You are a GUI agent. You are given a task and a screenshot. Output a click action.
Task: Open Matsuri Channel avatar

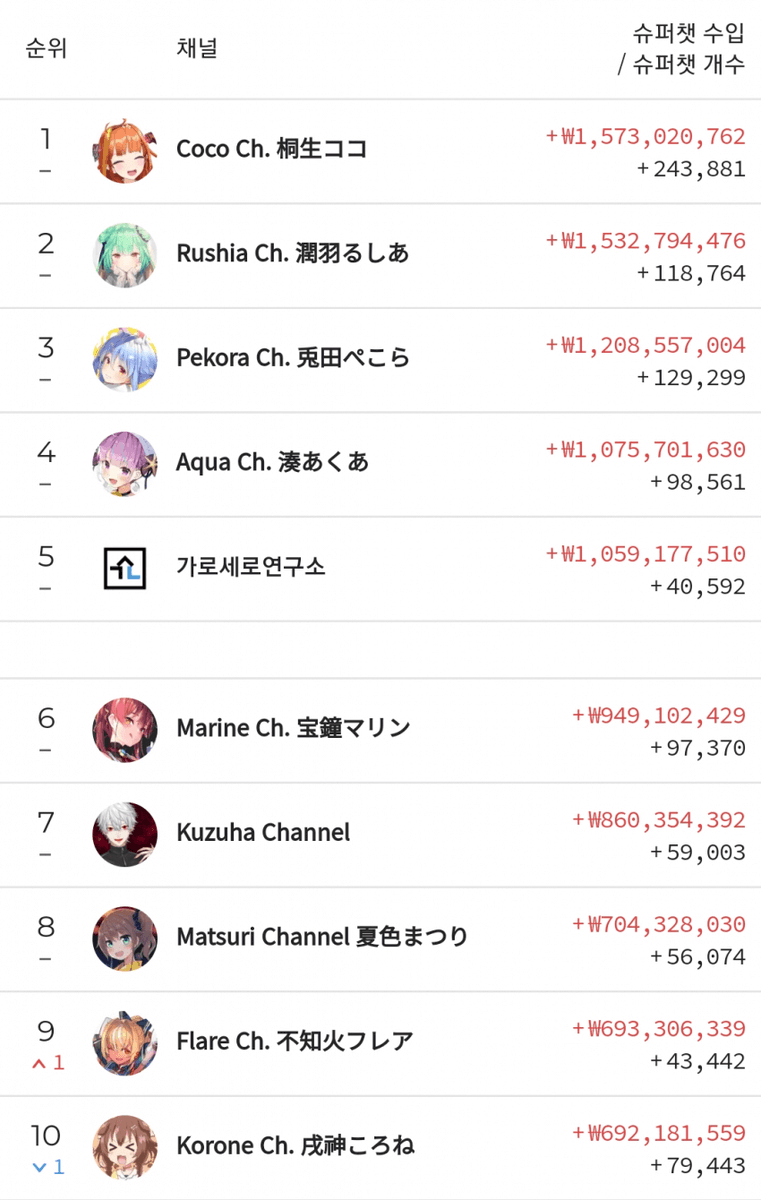pyautogui.click(x=125, y=938)
